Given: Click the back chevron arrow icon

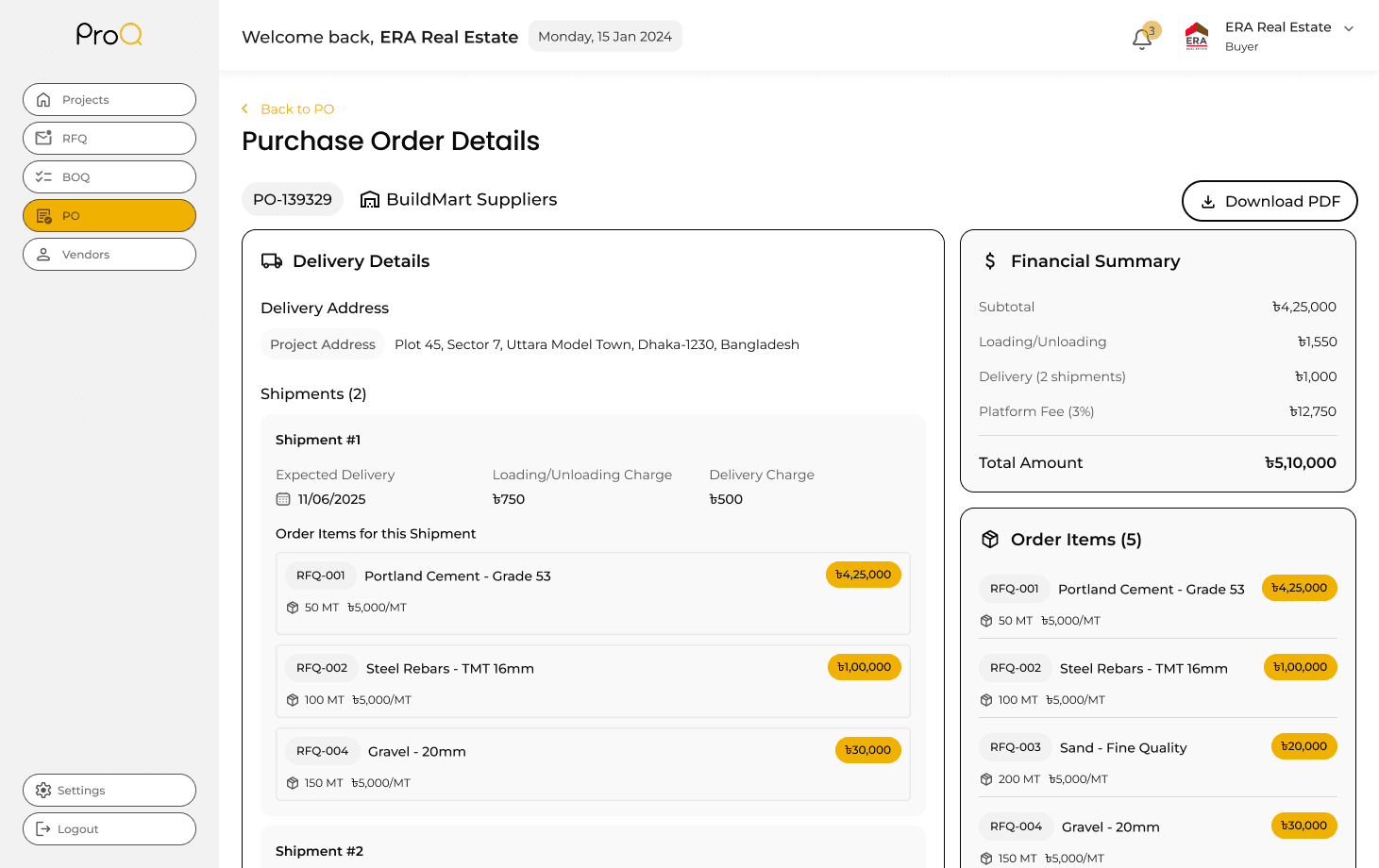Looking at the screenshot, I should (x=245, y=109).
